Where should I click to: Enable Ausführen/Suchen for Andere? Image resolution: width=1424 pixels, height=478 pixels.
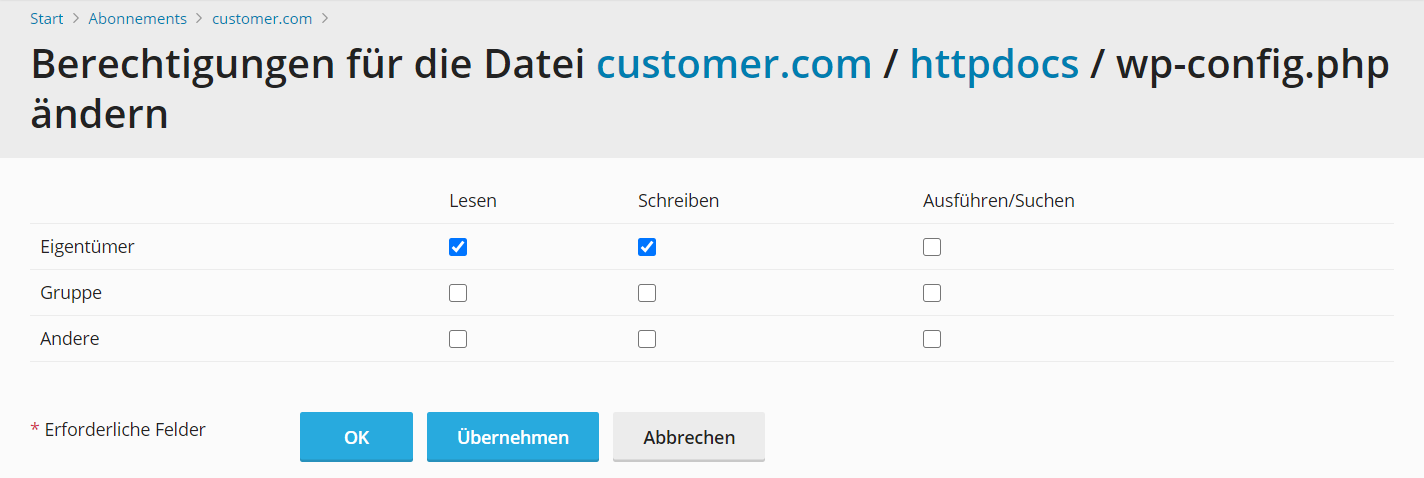pyautogui.click(x=932, y=339)
